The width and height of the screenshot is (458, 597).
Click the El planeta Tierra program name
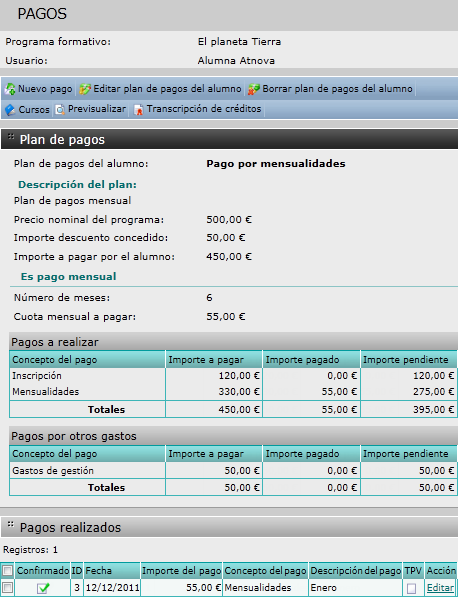click(x=239, y=42)
